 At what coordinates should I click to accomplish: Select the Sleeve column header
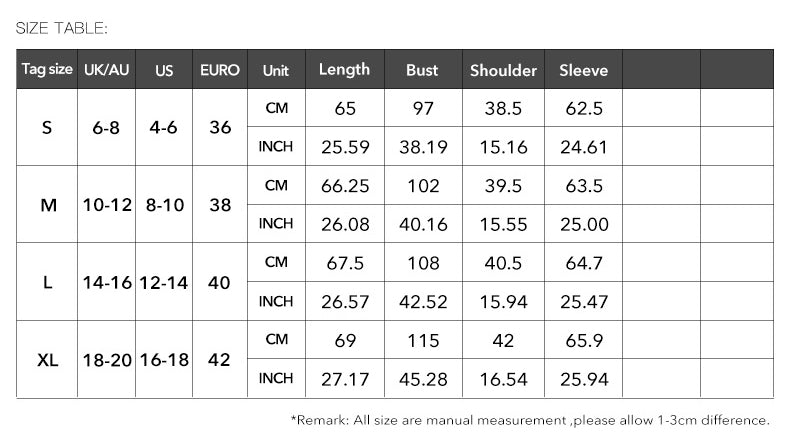pyautogui.click(x=583, y=70)
